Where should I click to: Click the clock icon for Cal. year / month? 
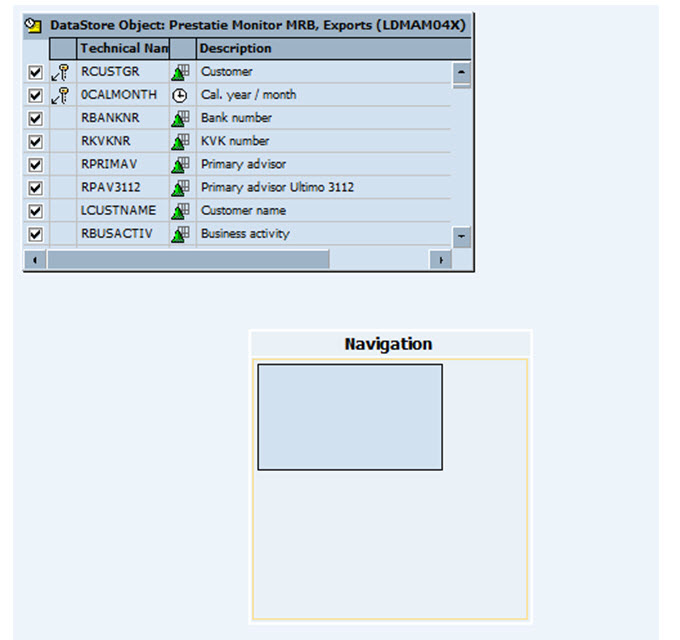coord(180,95)
